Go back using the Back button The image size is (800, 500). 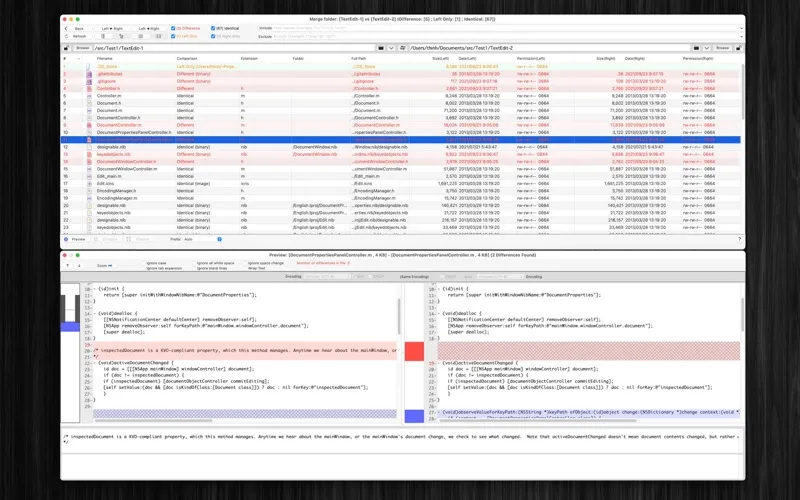point(79,29)
